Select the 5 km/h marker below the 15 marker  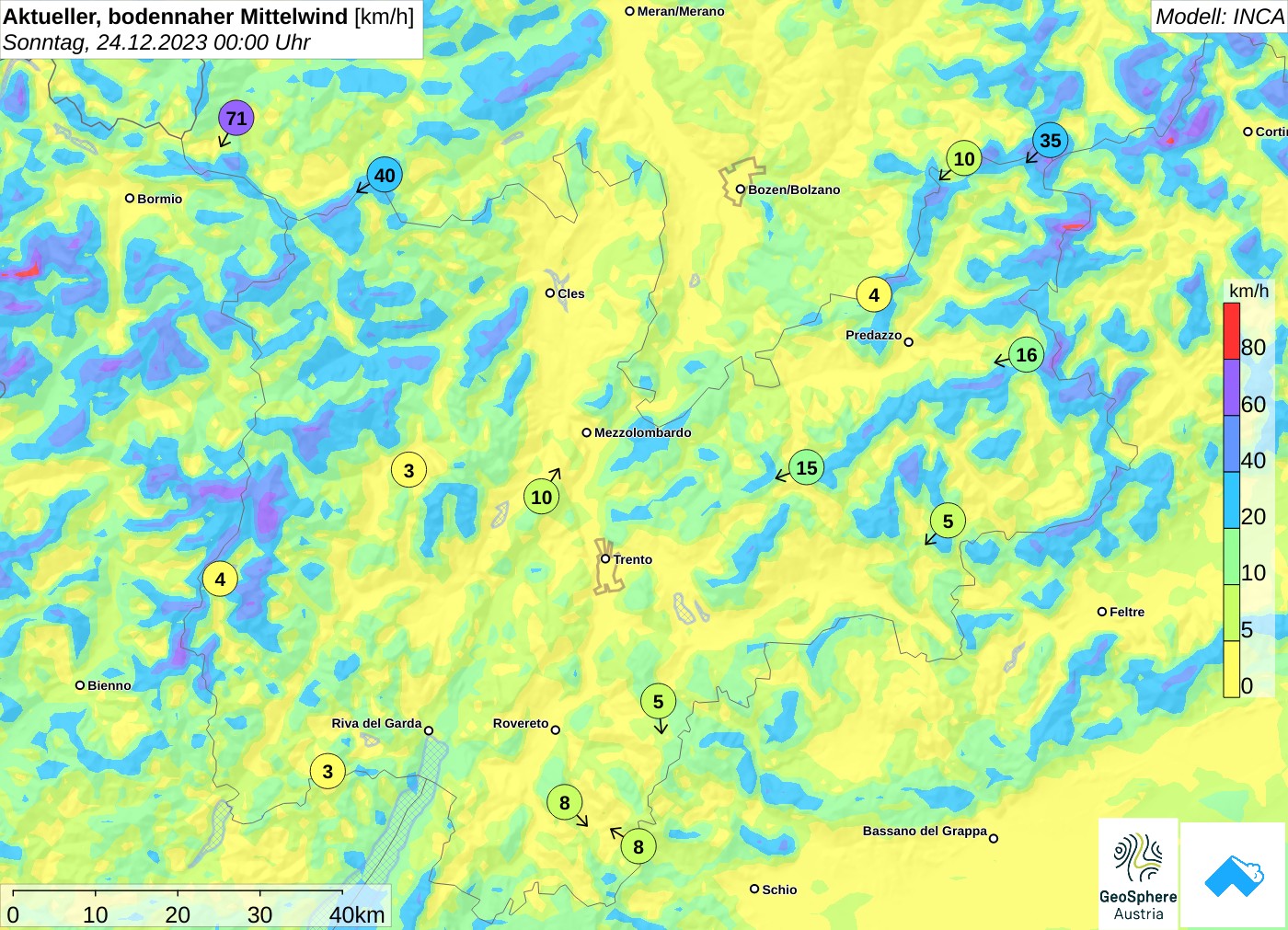[948, 522]
